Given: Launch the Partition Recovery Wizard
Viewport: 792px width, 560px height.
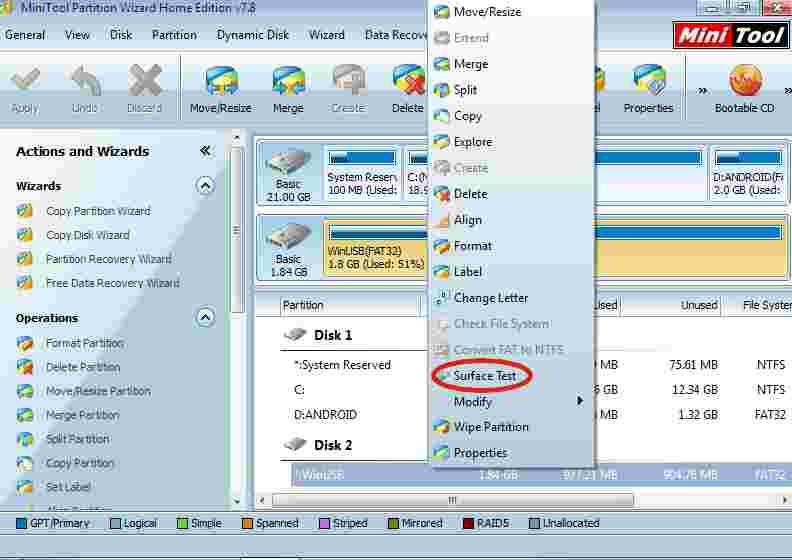Looking at the screenshot, I should tap(109, 259).
